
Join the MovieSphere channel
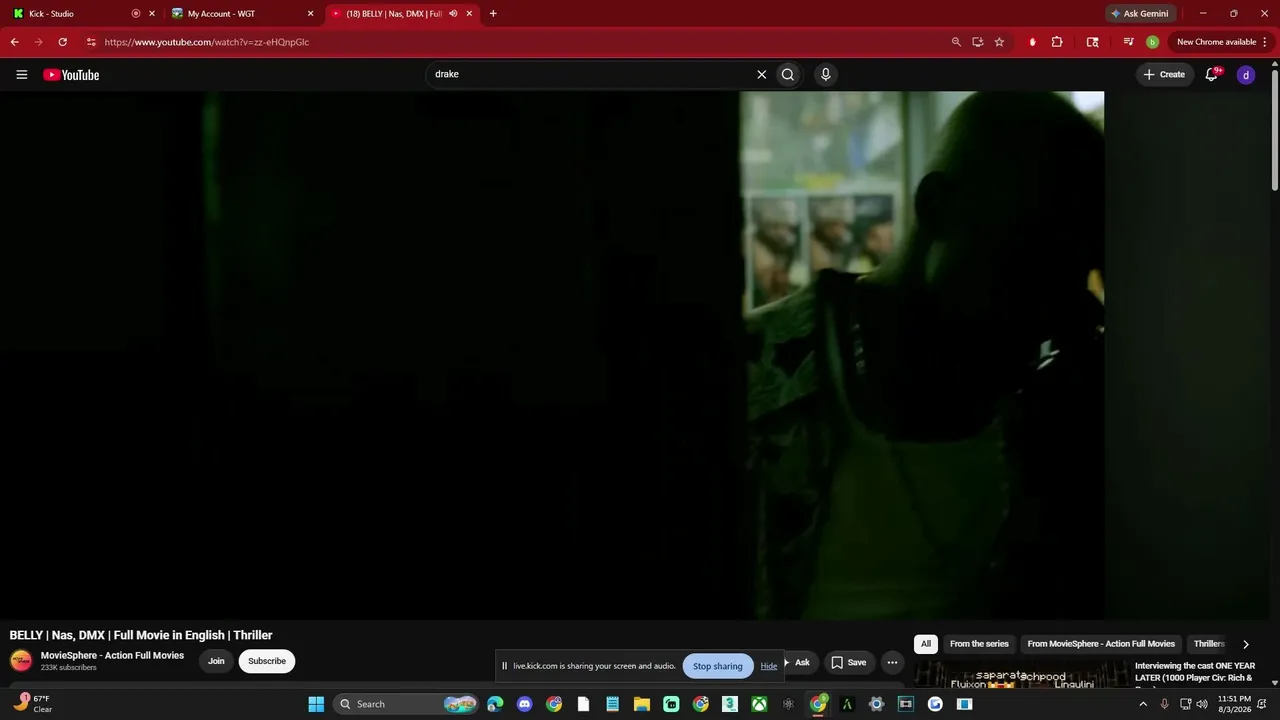tap(216, 661)
